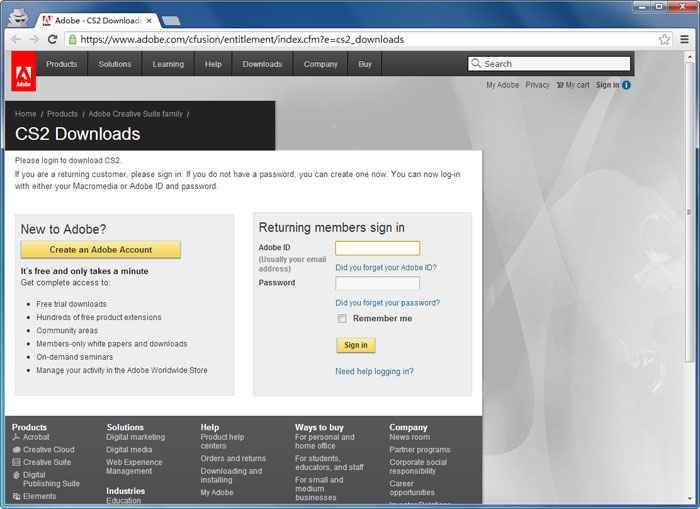
Task: Open For personal and home office link
Action: (x=325, y=442)
